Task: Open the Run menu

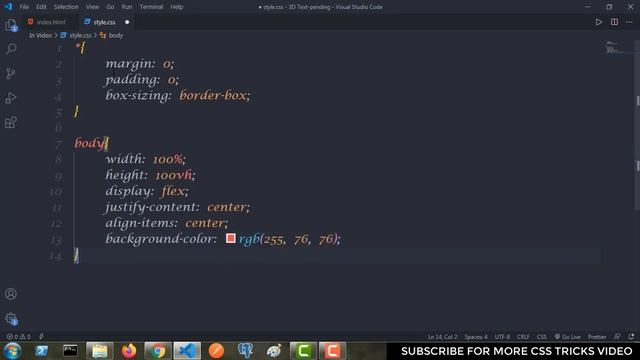Action: click(x=127, y=7)
